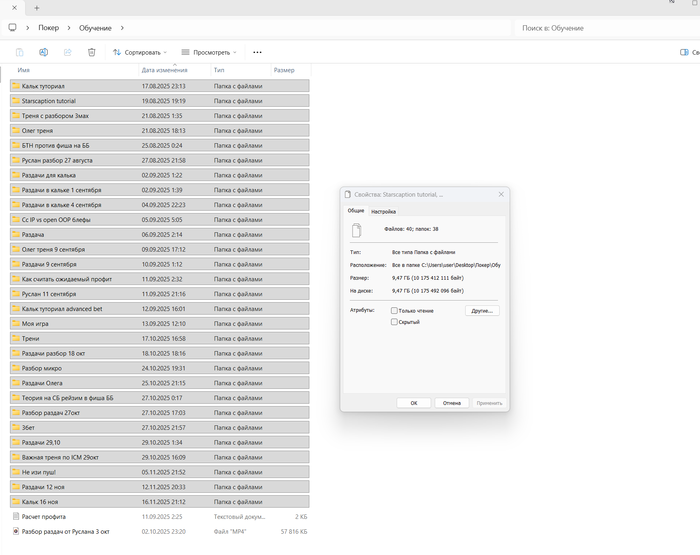Image resolution: width=700 pixels, height=555 pixels.
Task: Select Олег треня 9 сентября folder
Action: (159, 249)
